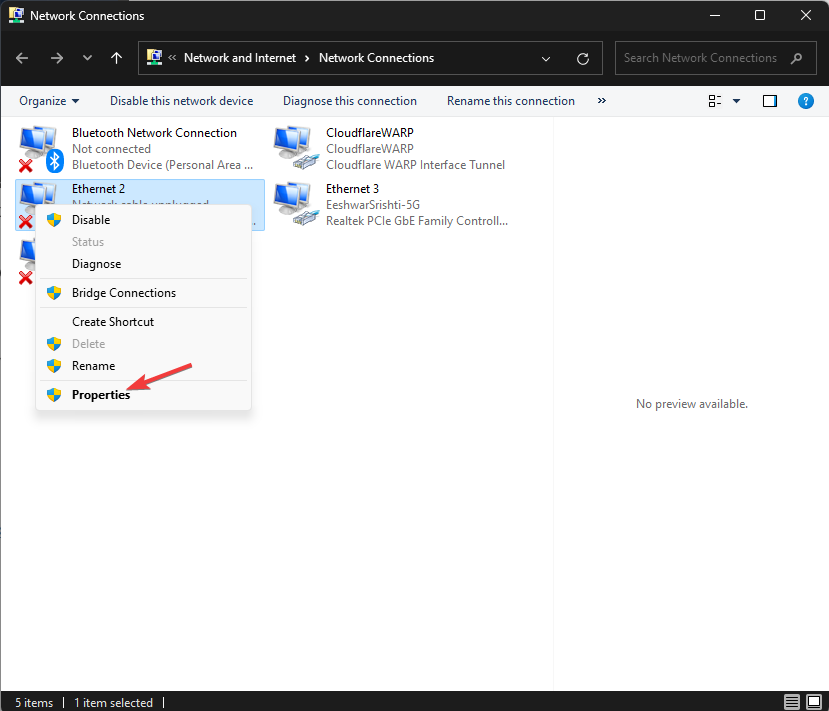Switch to details view in status bar

tap(791, 702)
